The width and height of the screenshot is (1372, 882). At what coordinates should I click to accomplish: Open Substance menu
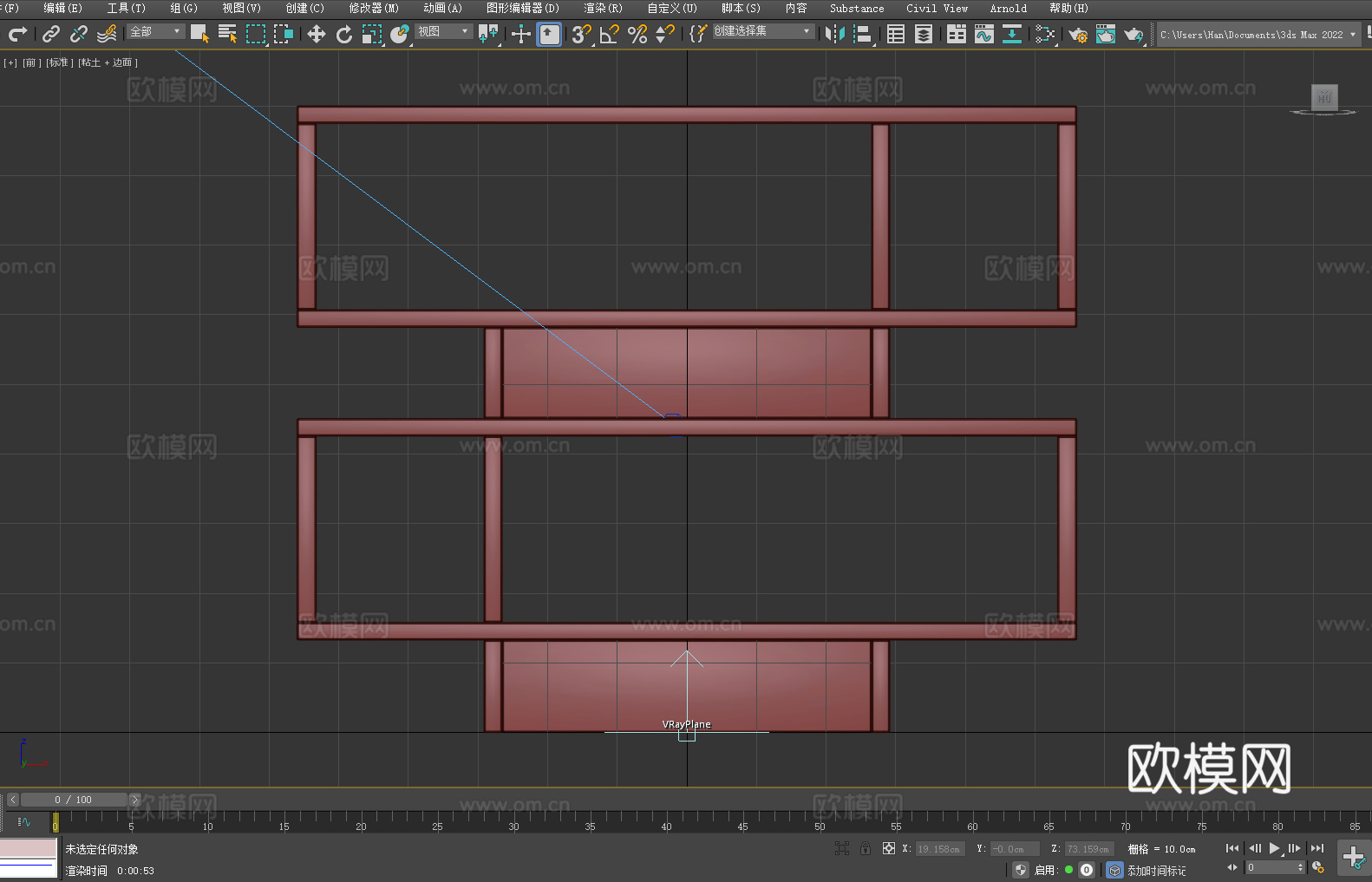857,8
